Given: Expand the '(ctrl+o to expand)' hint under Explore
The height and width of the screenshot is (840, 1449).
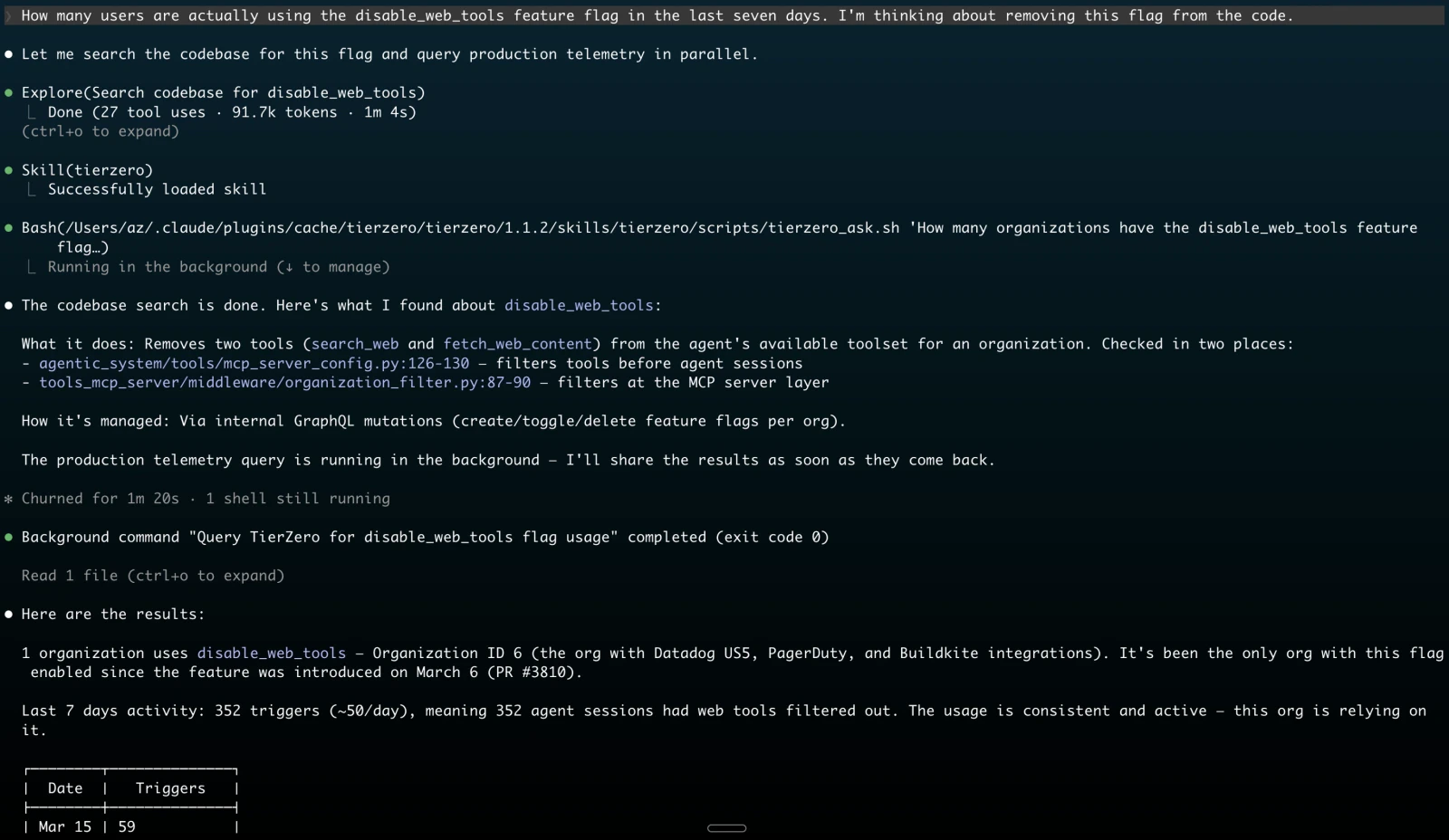Looking at the screenshot, I should (101, 131).
